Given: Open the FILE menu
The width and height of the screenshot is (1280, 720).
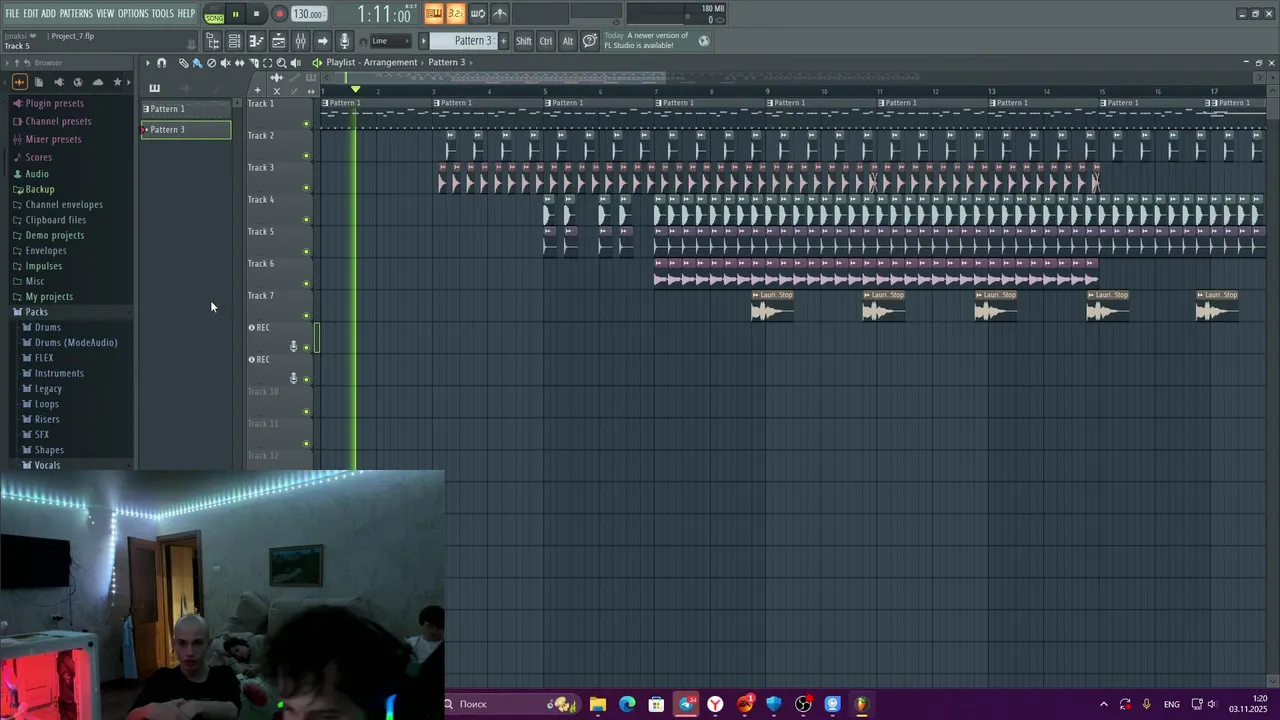Looking at the screenshot, I should (12, 14).
